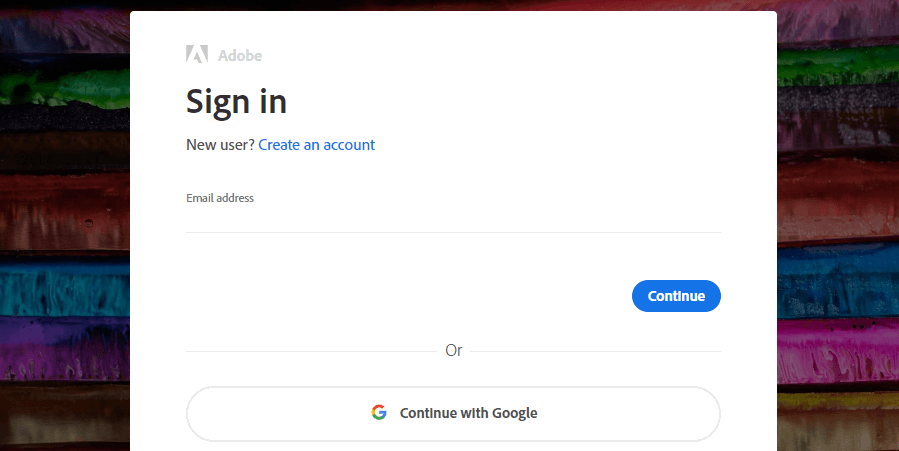Click the Adobe logo icon

[197, 54]
